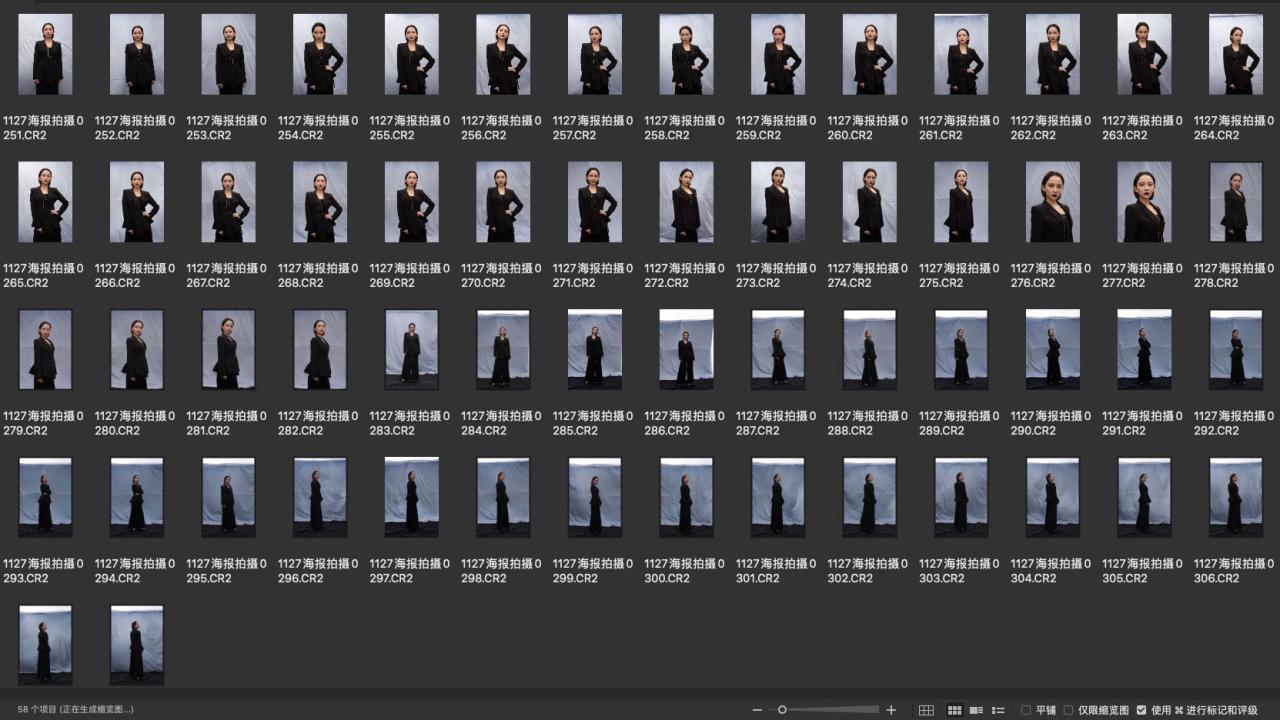Click the thumbnail size slider handle
The width and height of the screenshot is (1280, 720).
(x=782, y=710)
